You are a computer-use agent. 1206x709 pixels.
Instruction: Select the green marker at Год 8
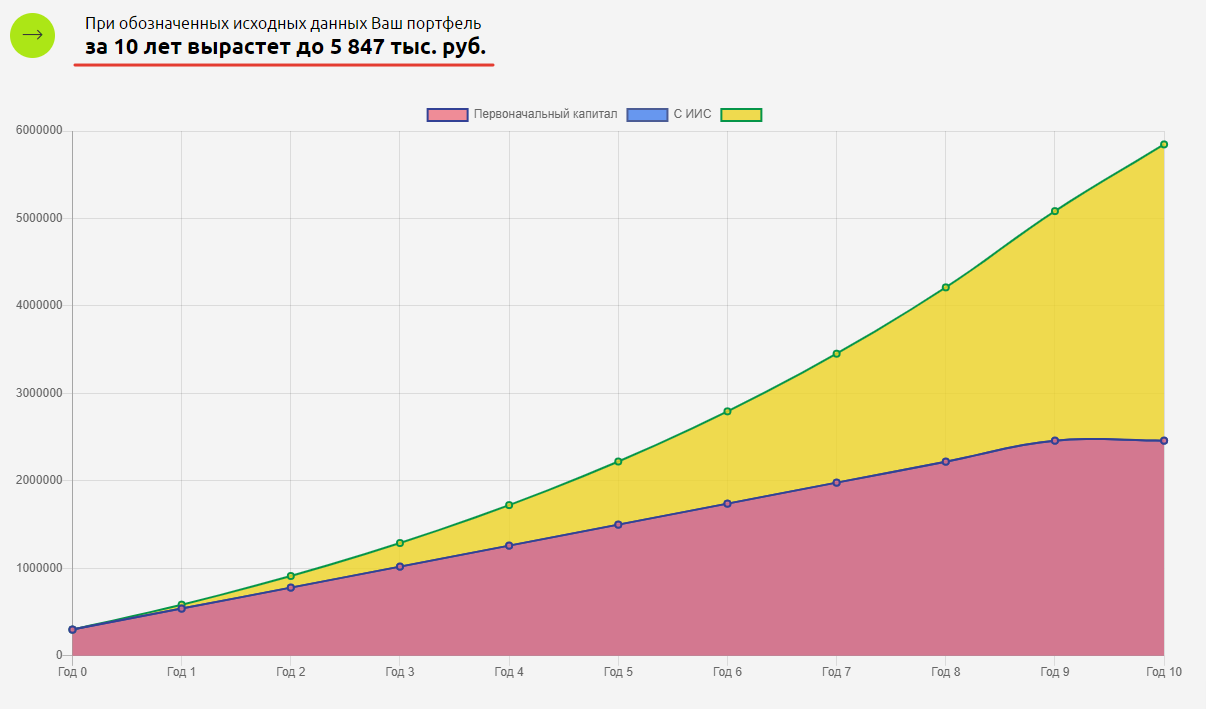[x=945, y=288]
